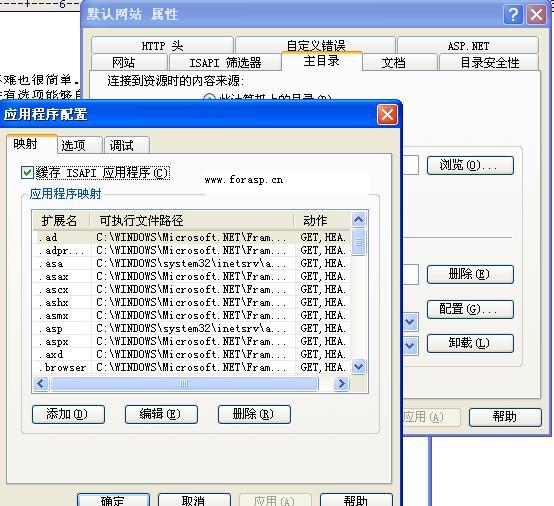Open the HTTP 头 tab in 默认网站 属性
Screen dimensions: 554x506
162,45
